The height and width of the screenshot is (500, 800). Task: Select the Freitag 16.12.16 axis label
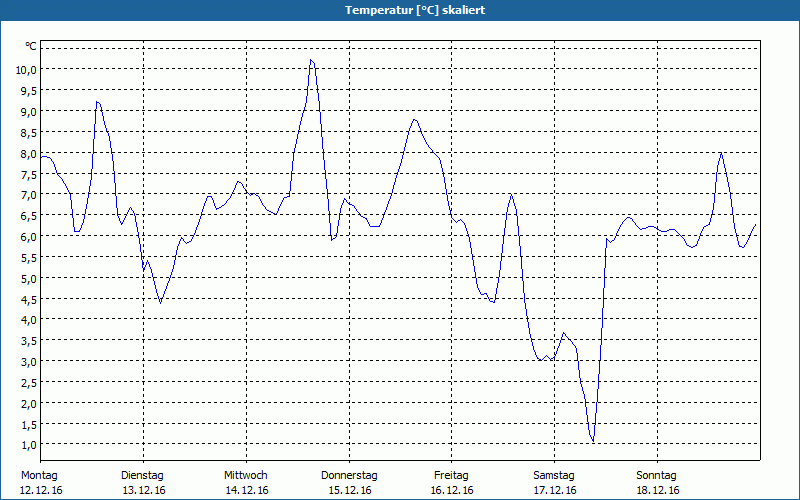coord(452,483)
